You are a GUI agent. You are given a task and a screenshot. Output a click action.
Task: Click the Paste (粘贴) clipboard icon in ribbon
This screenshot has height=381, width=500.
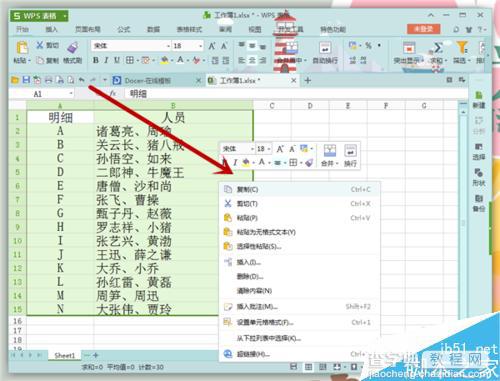(x=22, y=47)
